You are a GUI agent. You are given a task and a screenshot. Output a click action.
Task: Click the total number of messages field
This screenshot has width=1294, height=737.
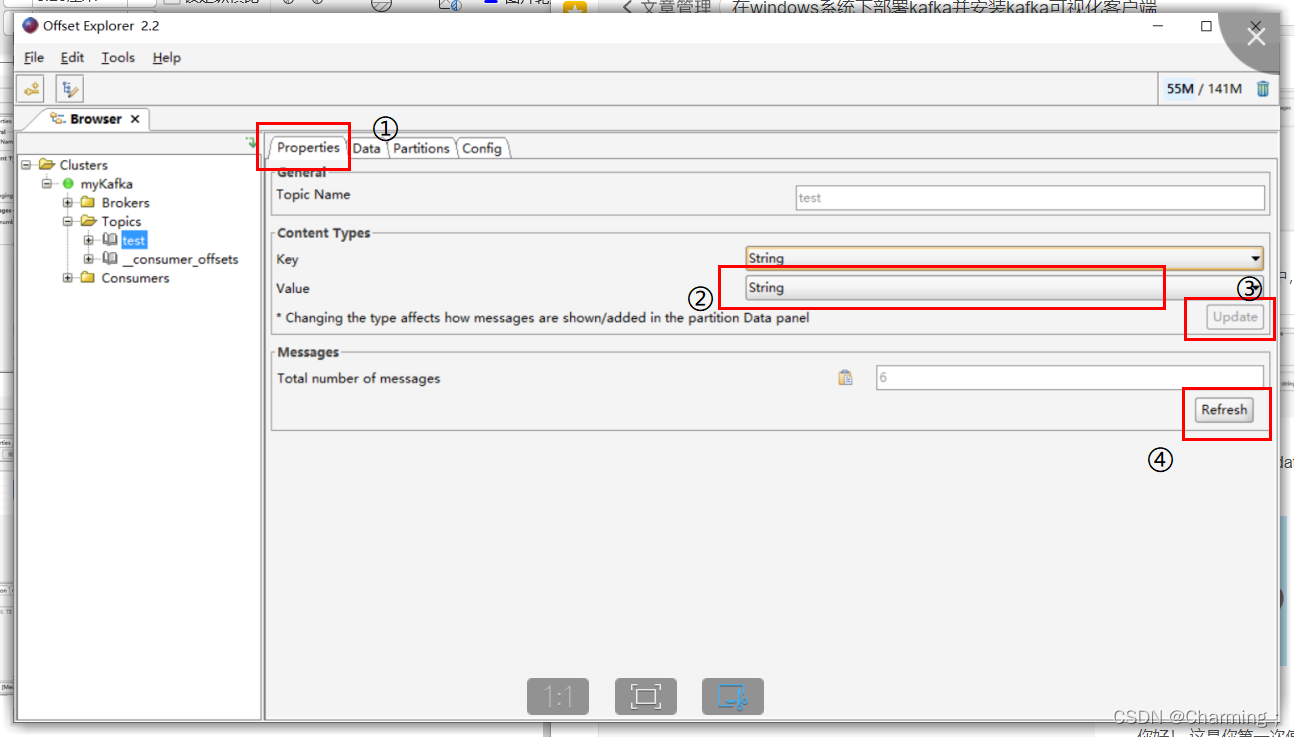pyautogui.click(x=1070, y=378)
